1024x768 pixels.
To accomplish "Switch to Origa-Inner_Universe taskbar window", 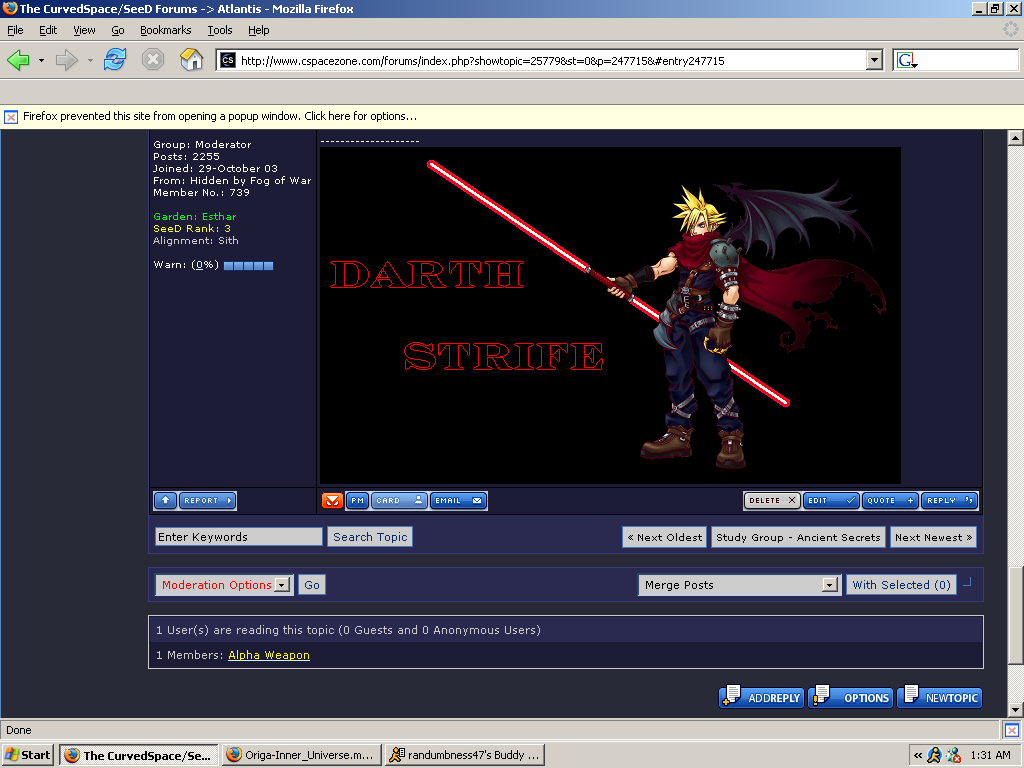I will coord(301,755).
